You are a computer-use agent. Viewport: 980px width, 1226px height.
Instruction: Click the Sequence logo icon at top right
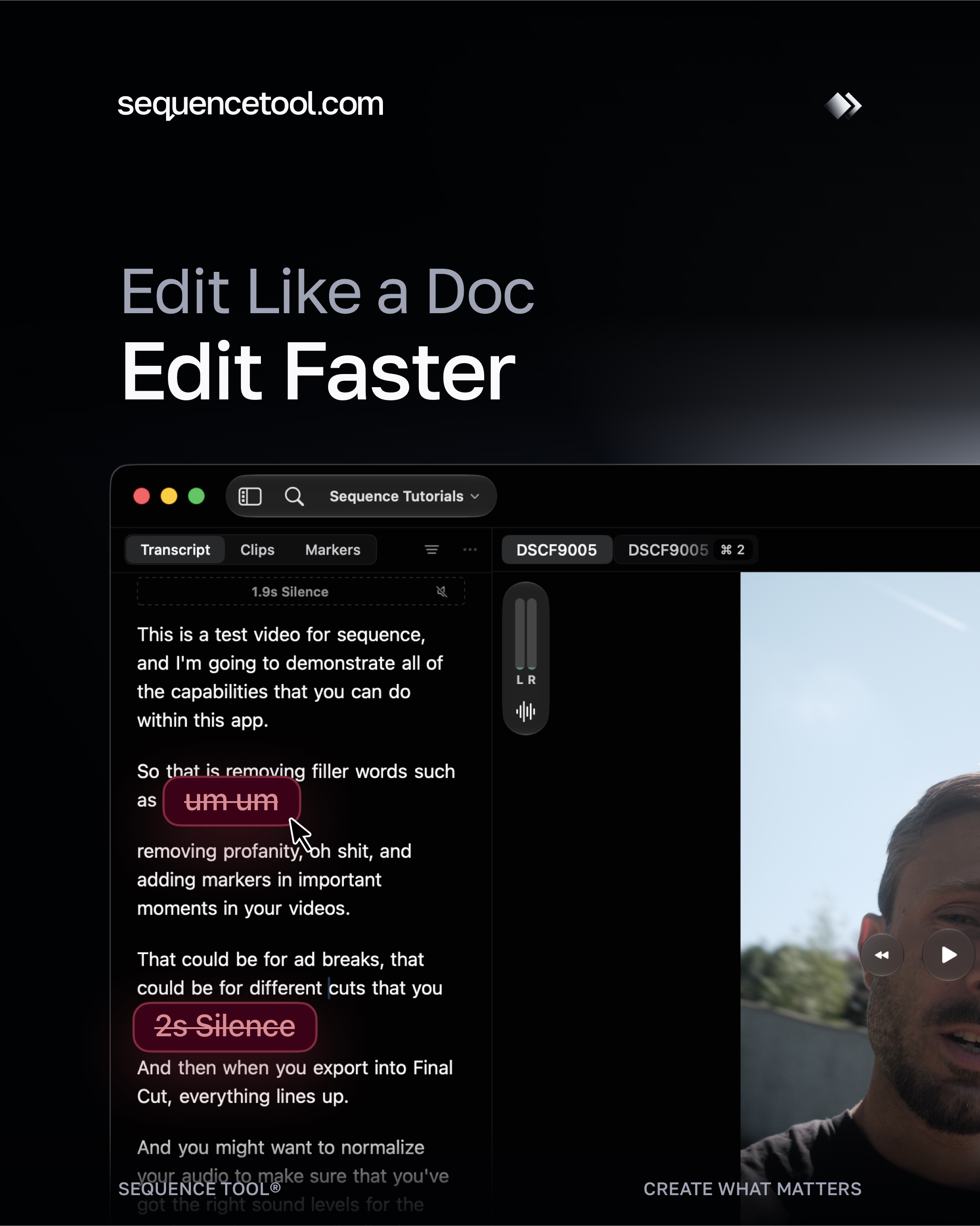[843, 106]
